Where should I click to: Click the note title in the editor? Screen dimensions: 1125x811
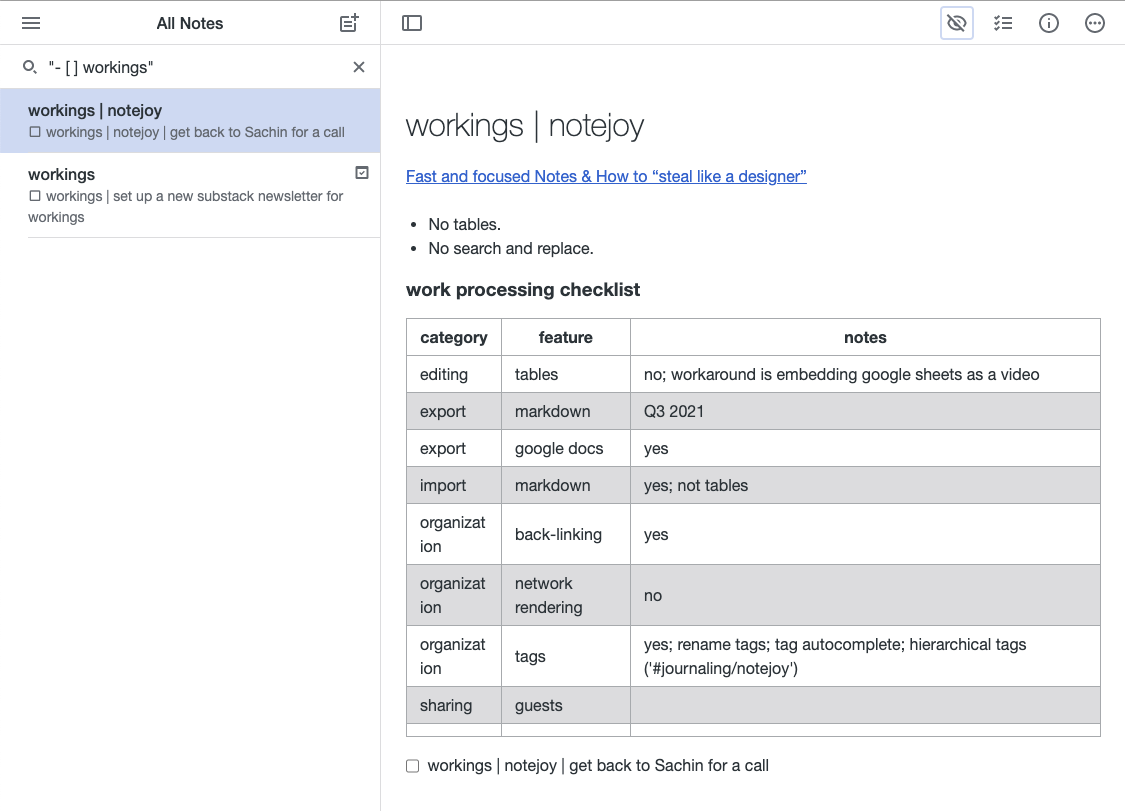click(526, 124)
